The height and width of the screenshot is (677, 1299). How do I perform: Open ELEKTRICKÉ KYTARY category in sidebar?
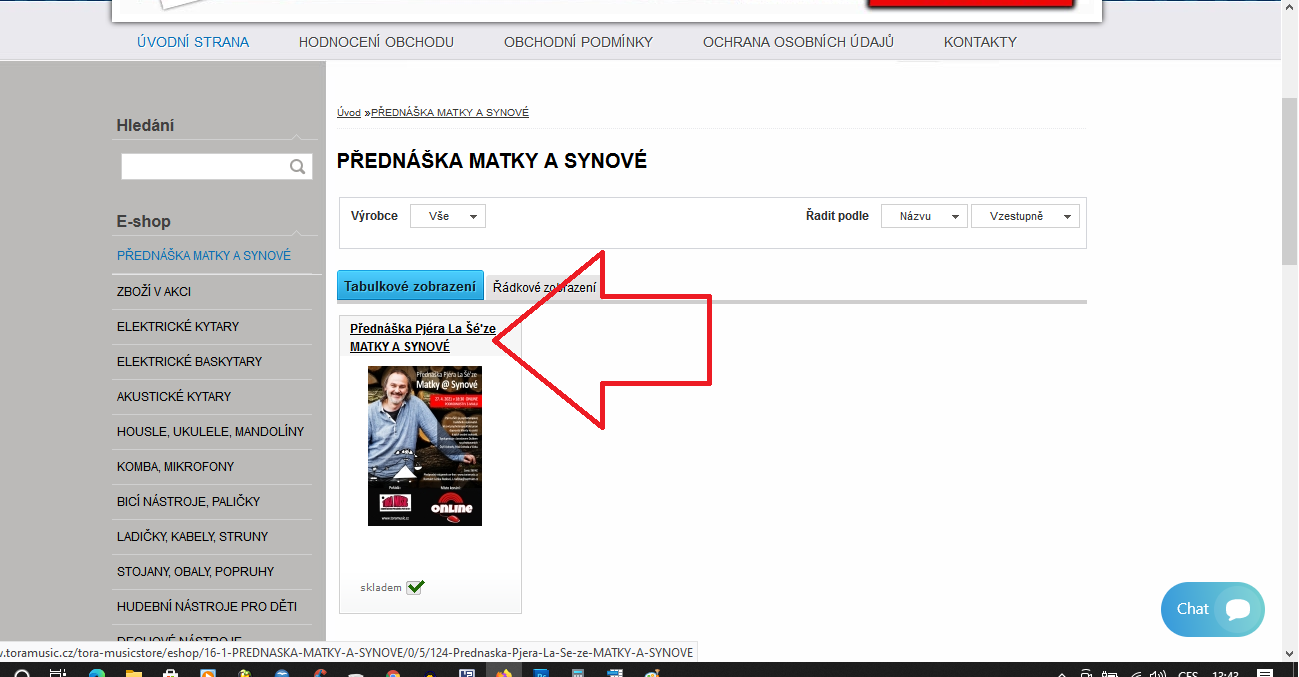pyautogui.click(x=178, y=326)
